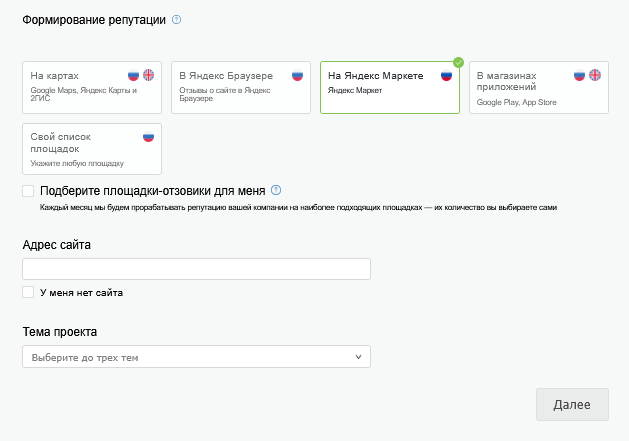Click the chevron arrow in the Выберите до трех тем field
Viewport: 629px width, 441px height.
coord(358,356)
